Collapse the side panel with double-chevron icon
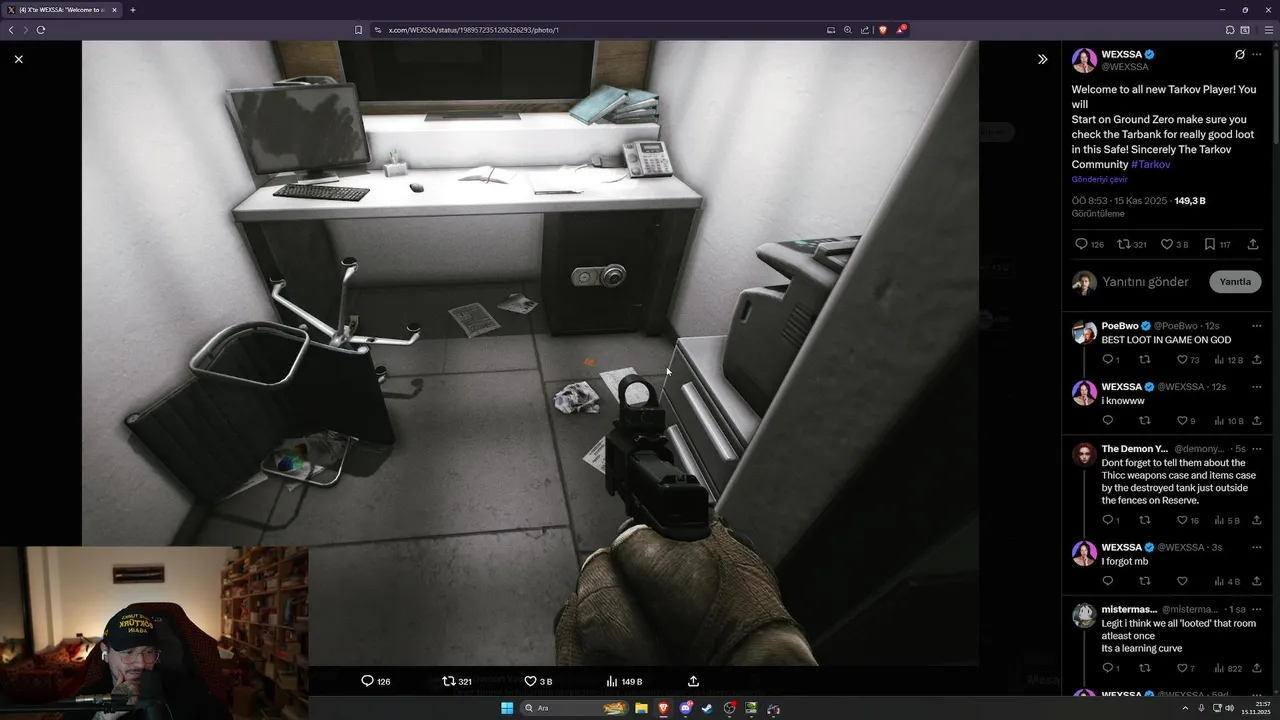 [1042, 59]
